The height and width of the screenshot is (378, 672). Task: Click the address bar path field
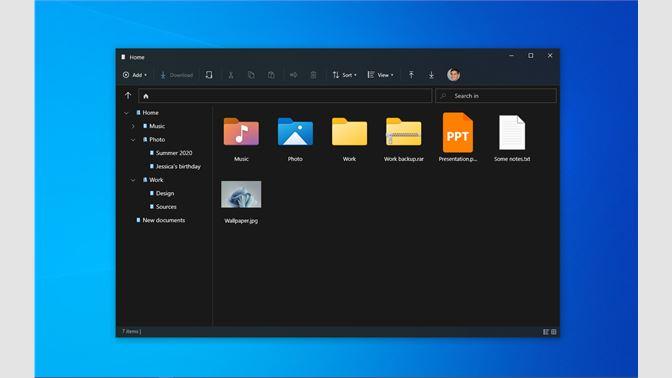click(285, 96)
